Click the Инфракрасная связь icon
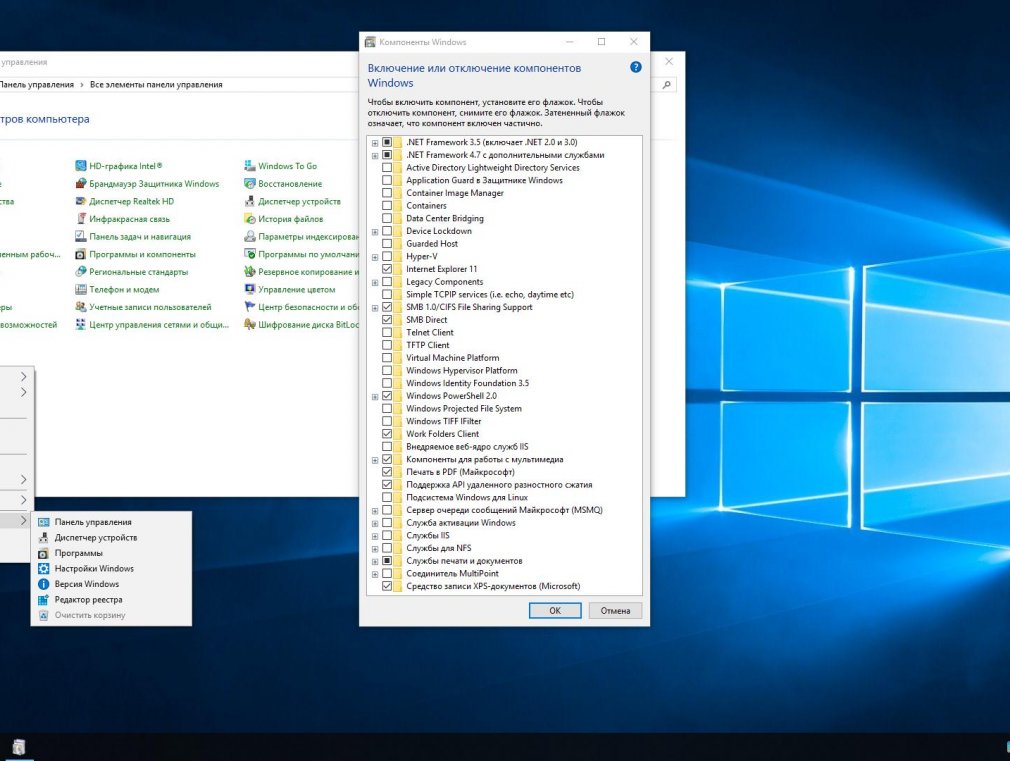 [x=81, y=219]
